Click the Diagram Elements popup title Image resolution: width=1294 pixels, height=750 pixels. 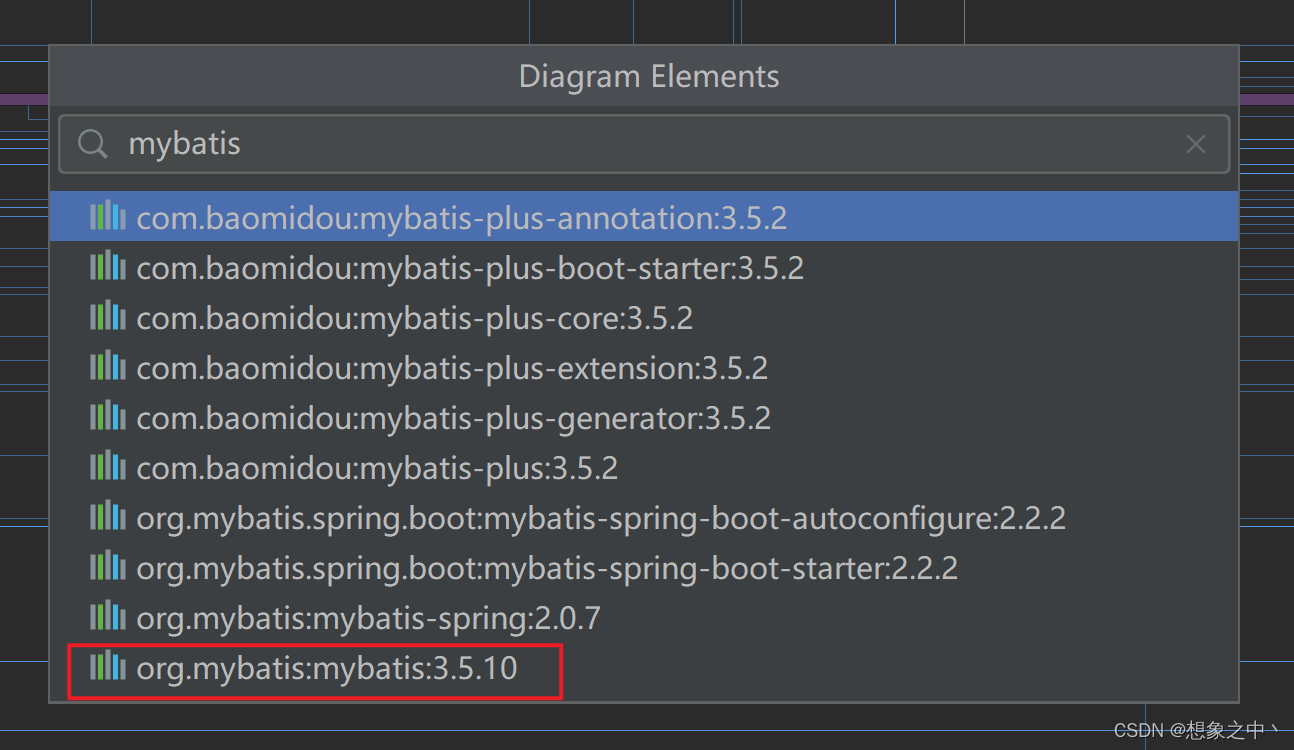649,77
